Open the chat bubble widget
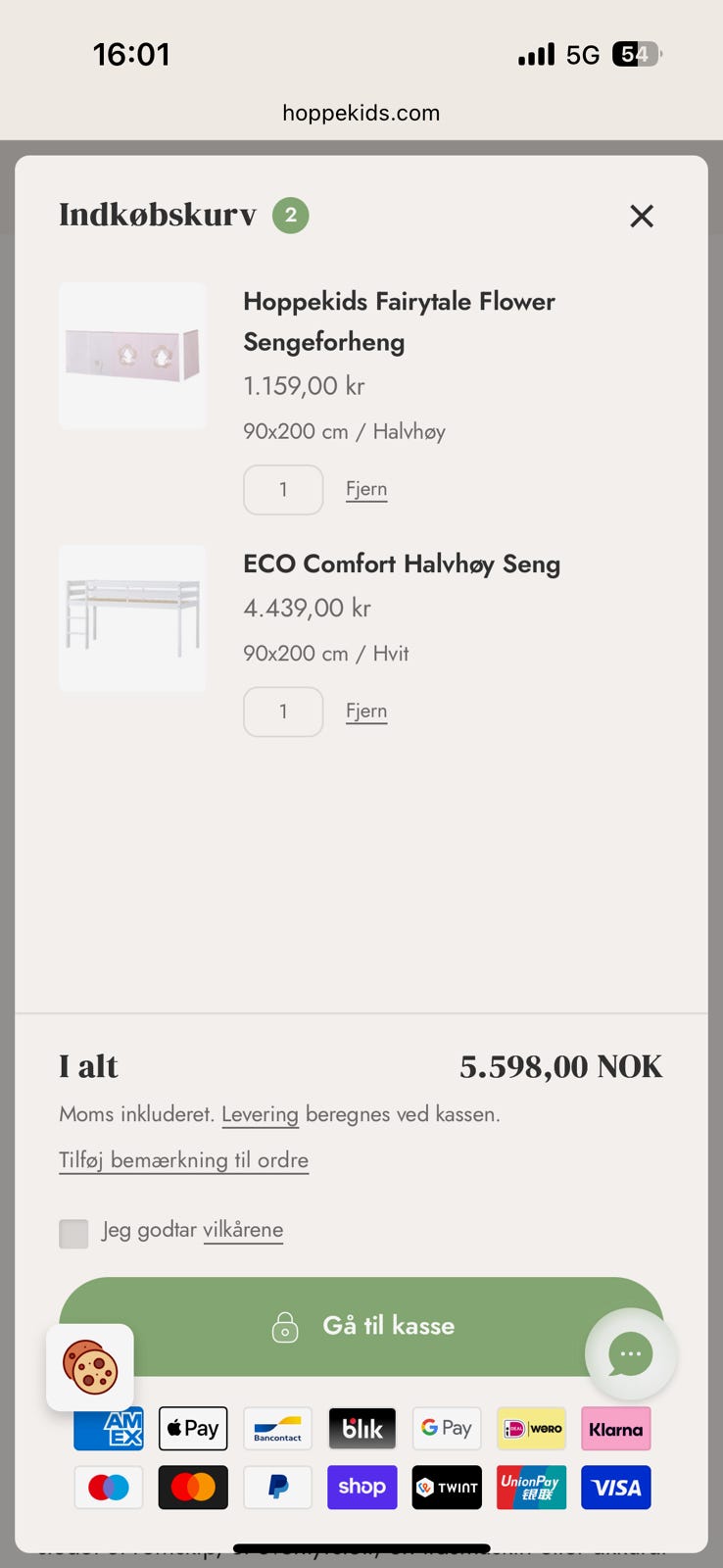 pos(630,1353)
